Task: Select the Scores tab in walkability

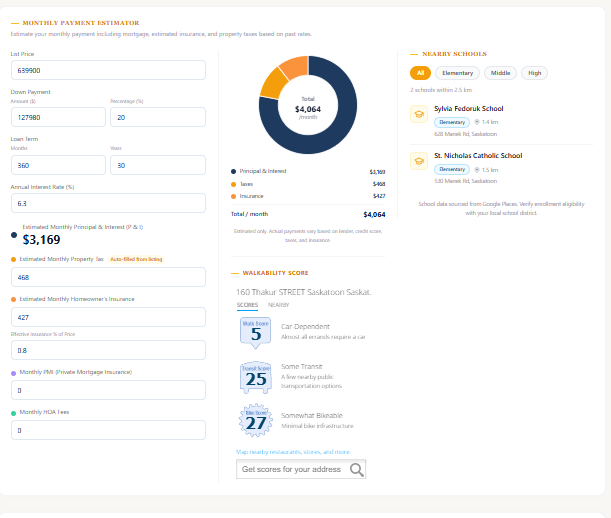Action: coord(247,305)
